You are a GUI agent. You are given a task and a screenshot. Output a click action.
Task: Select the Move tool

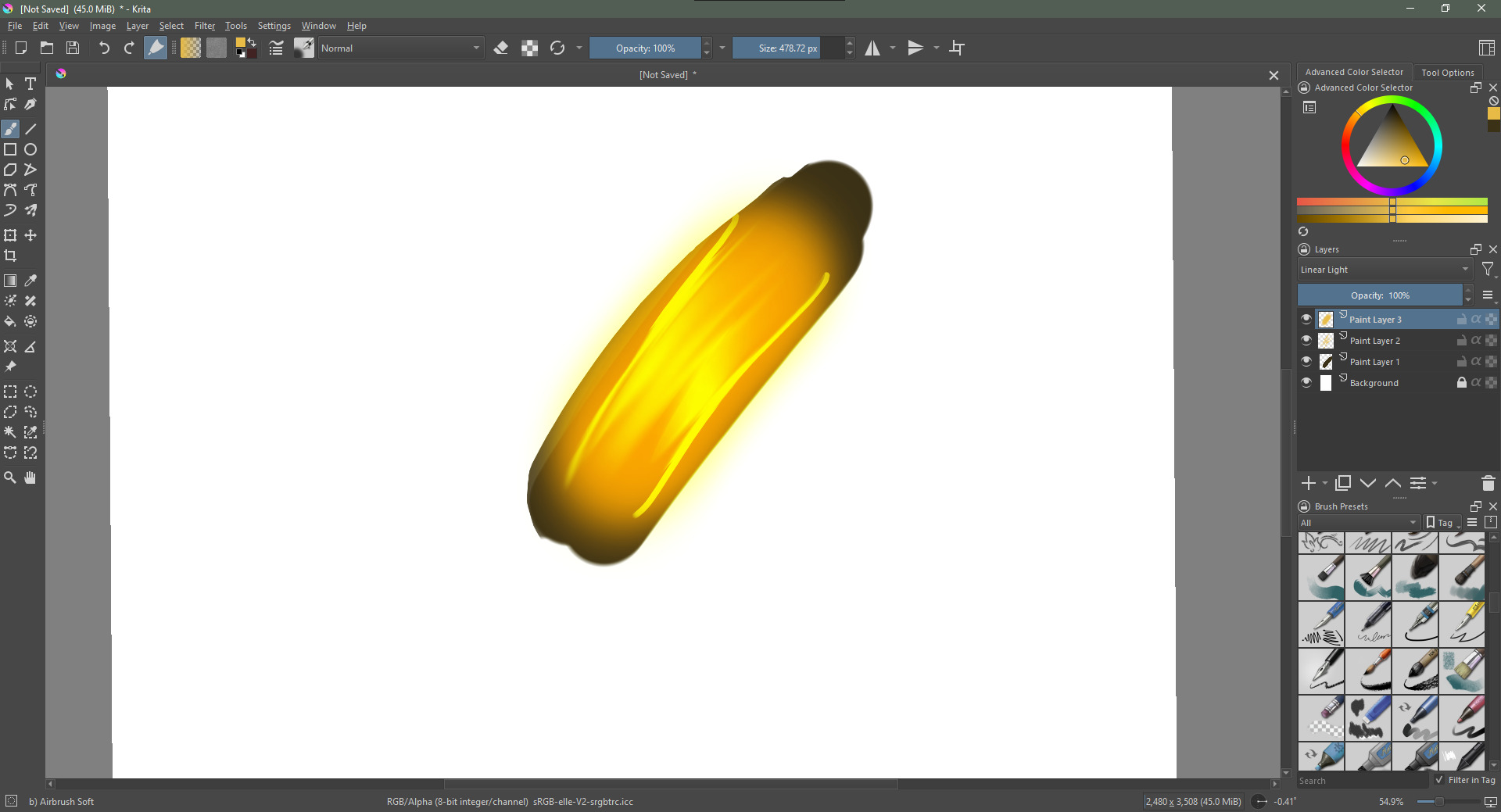pos(30,235)
